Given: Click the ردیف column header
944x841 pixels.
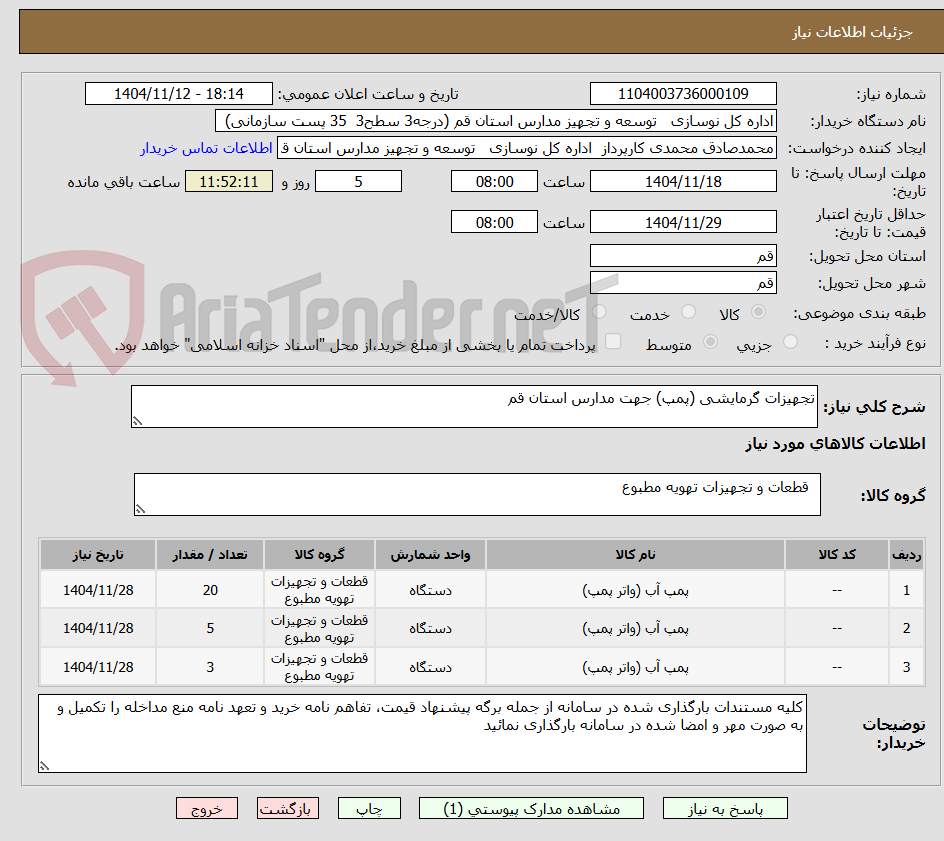Looking at the screenshot, I should pyautogui.click(x=907, y=554).
